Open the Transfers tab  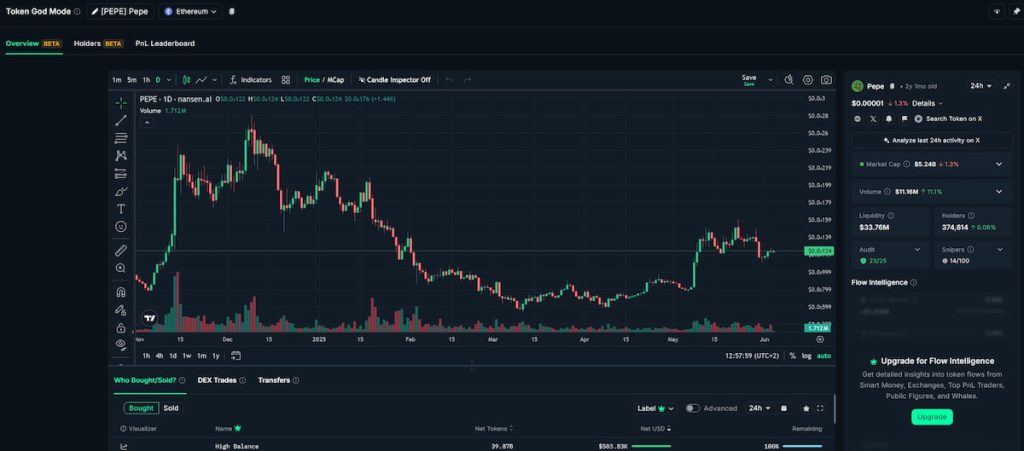pos(278,380)
